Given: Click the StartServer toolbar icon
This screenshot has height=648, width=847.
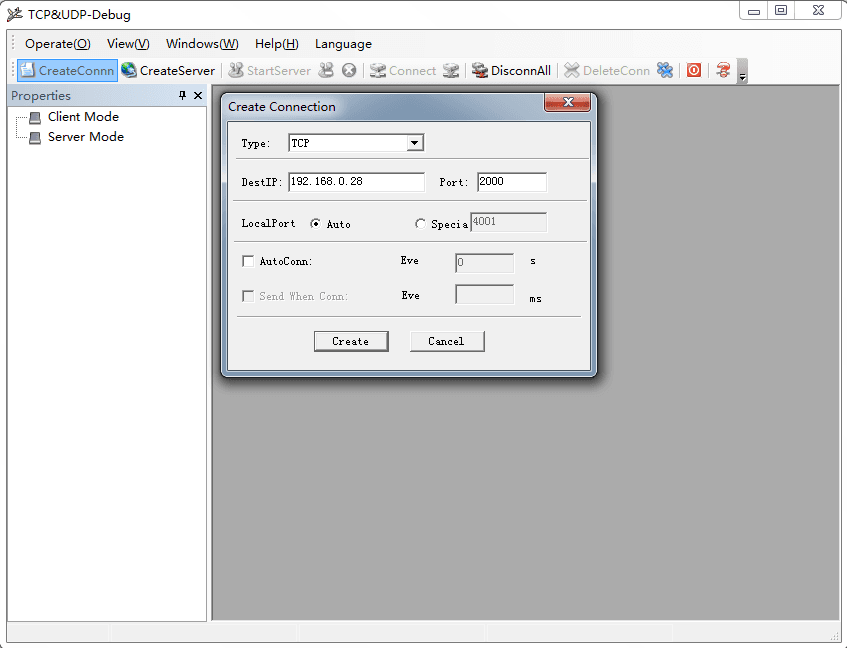Looking at the screenshot, I should (x=236, y=70).
